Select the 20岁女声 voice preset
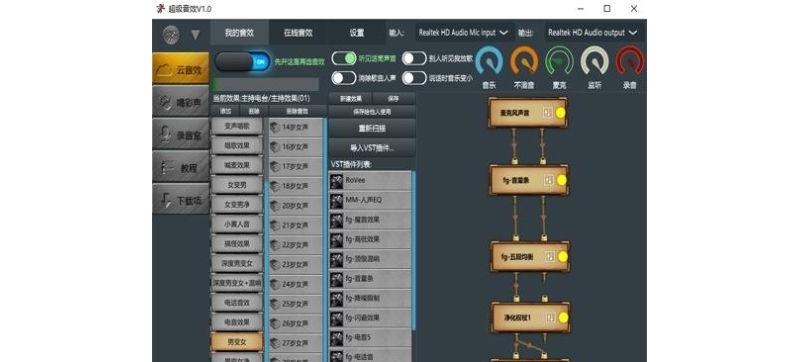This screenshot has width=800, height=362. click(x=296, y=206)
